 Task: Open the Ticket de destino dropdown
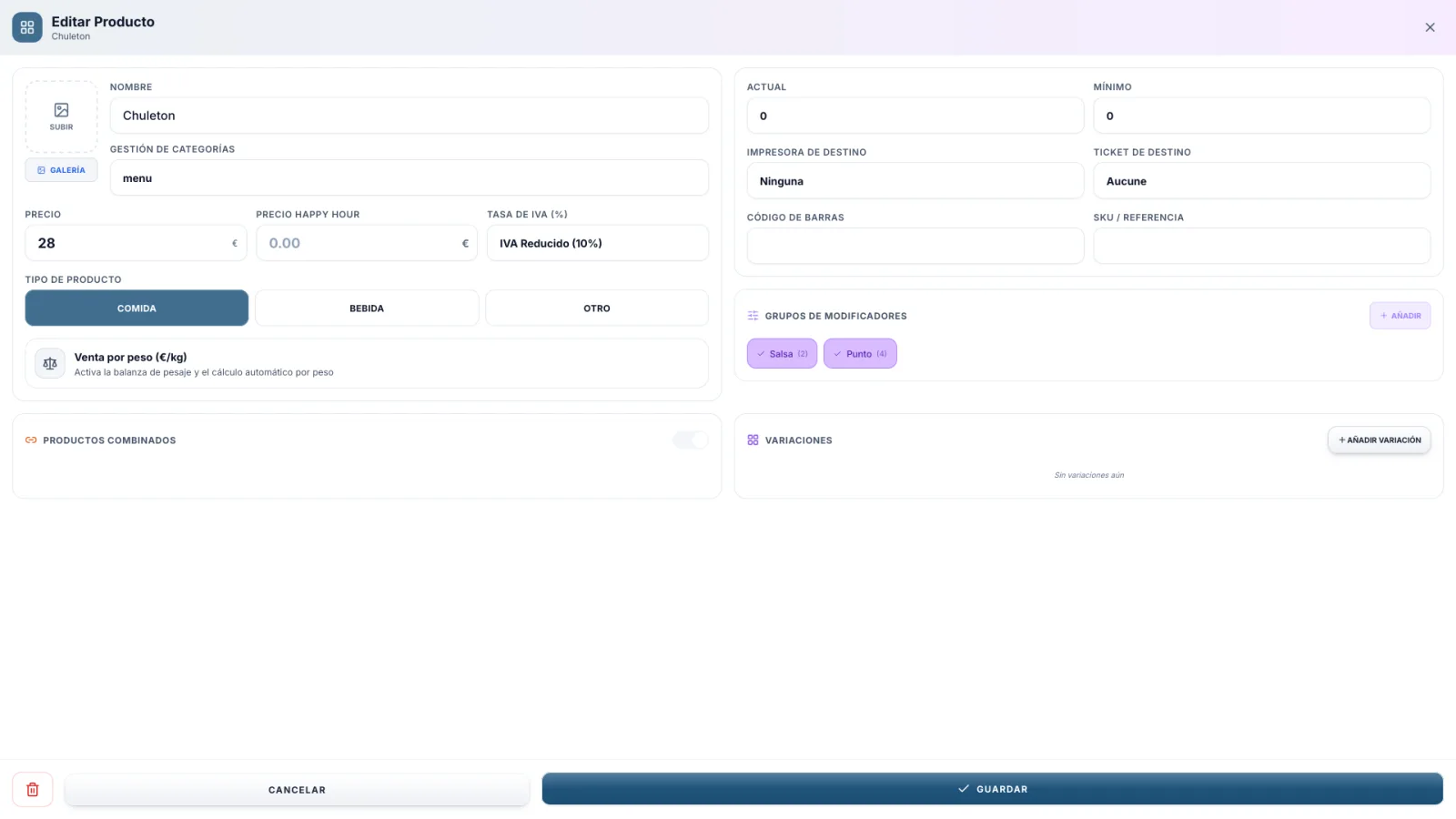coord(1261,181)
